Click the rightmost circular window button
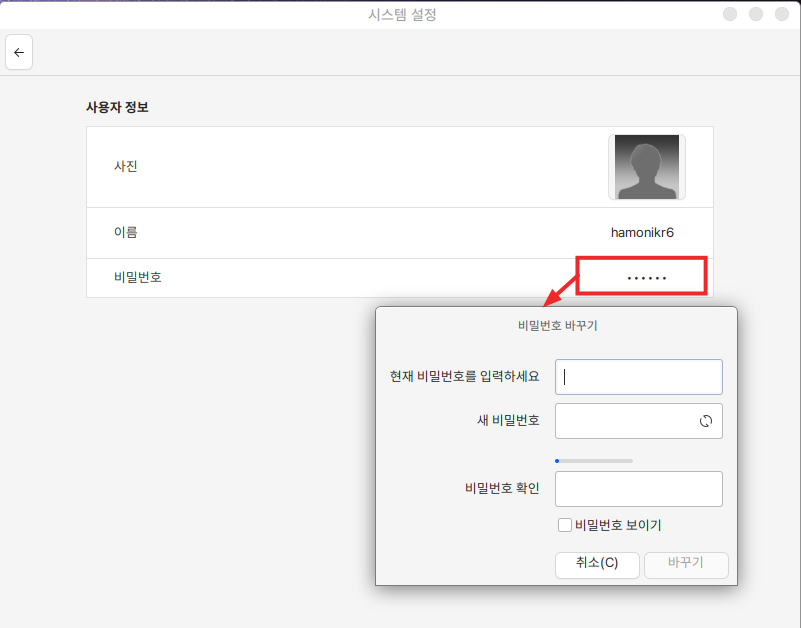The height and width of the screenshot is (628, 801). [x=783, y=14]
